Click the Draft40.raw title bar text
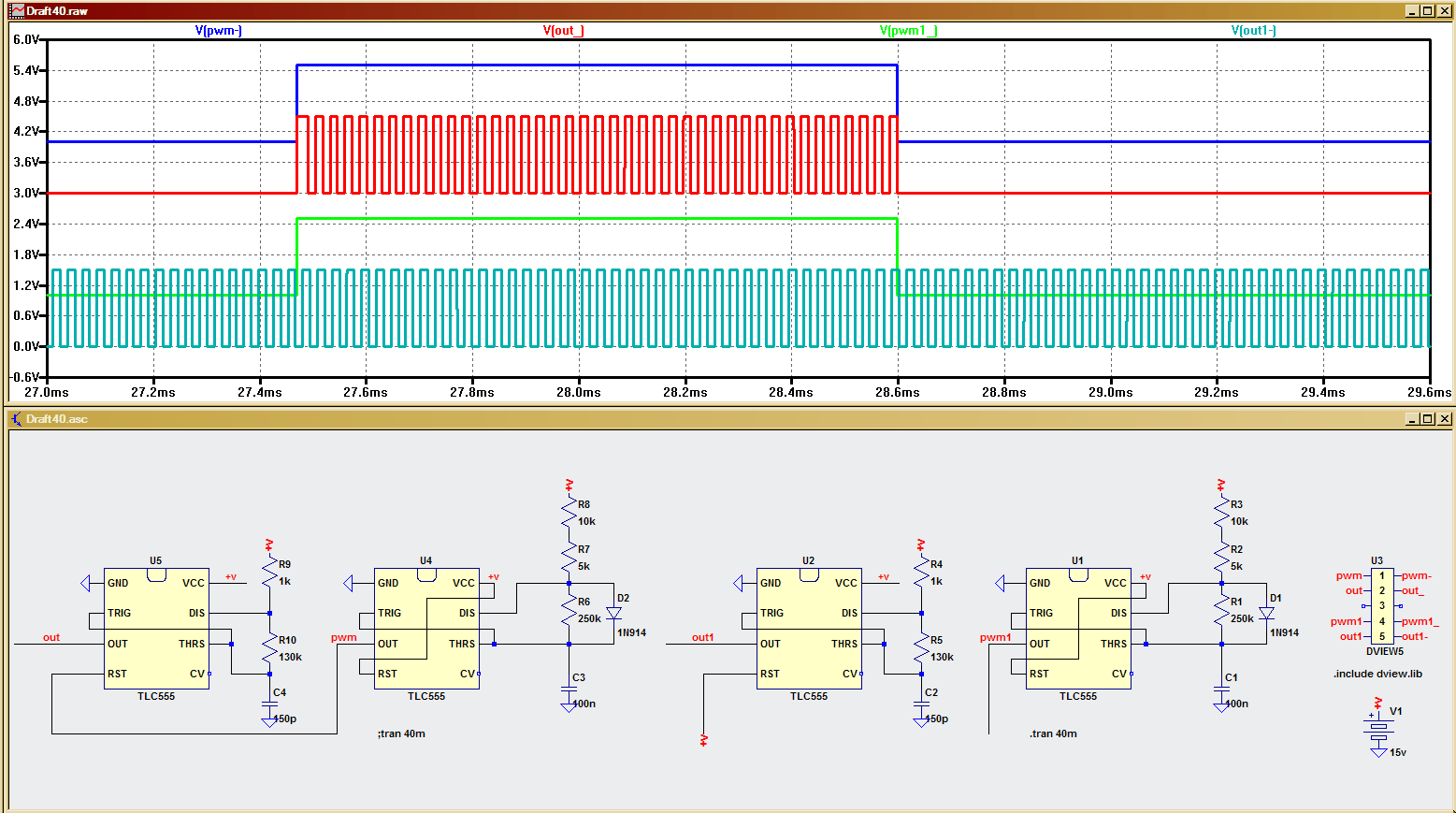Viewport: 1456px width, 813px height. tap(57, 11)
